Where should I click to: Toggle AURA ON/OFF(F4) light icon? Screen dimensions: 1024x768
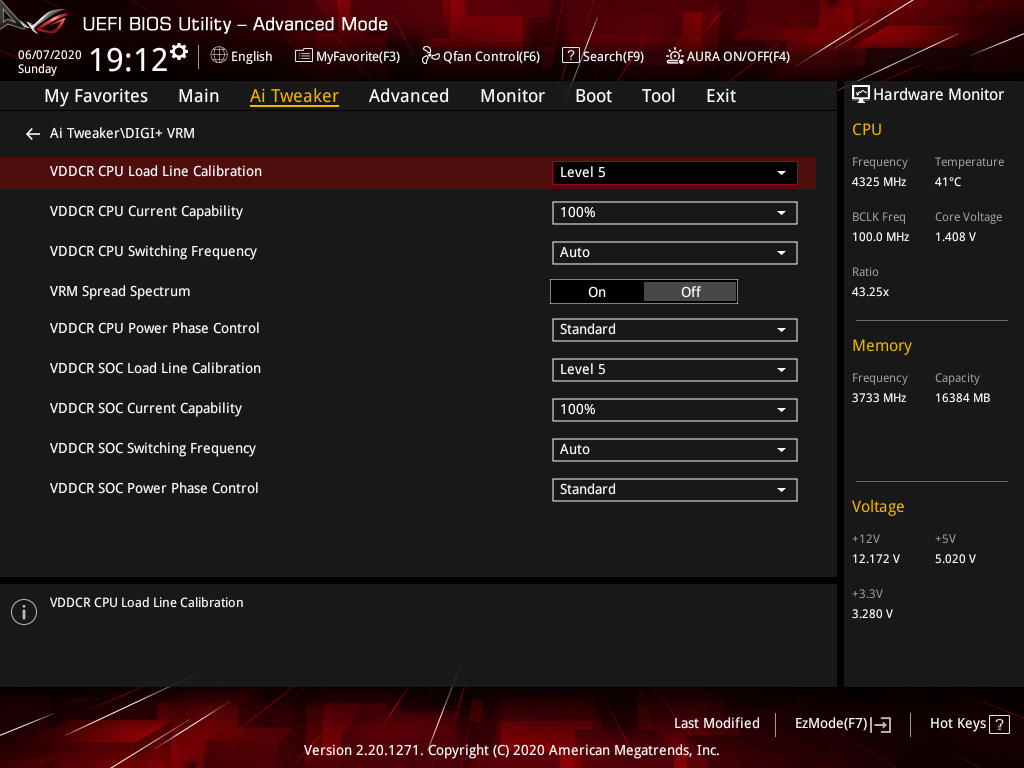[675, 56]
